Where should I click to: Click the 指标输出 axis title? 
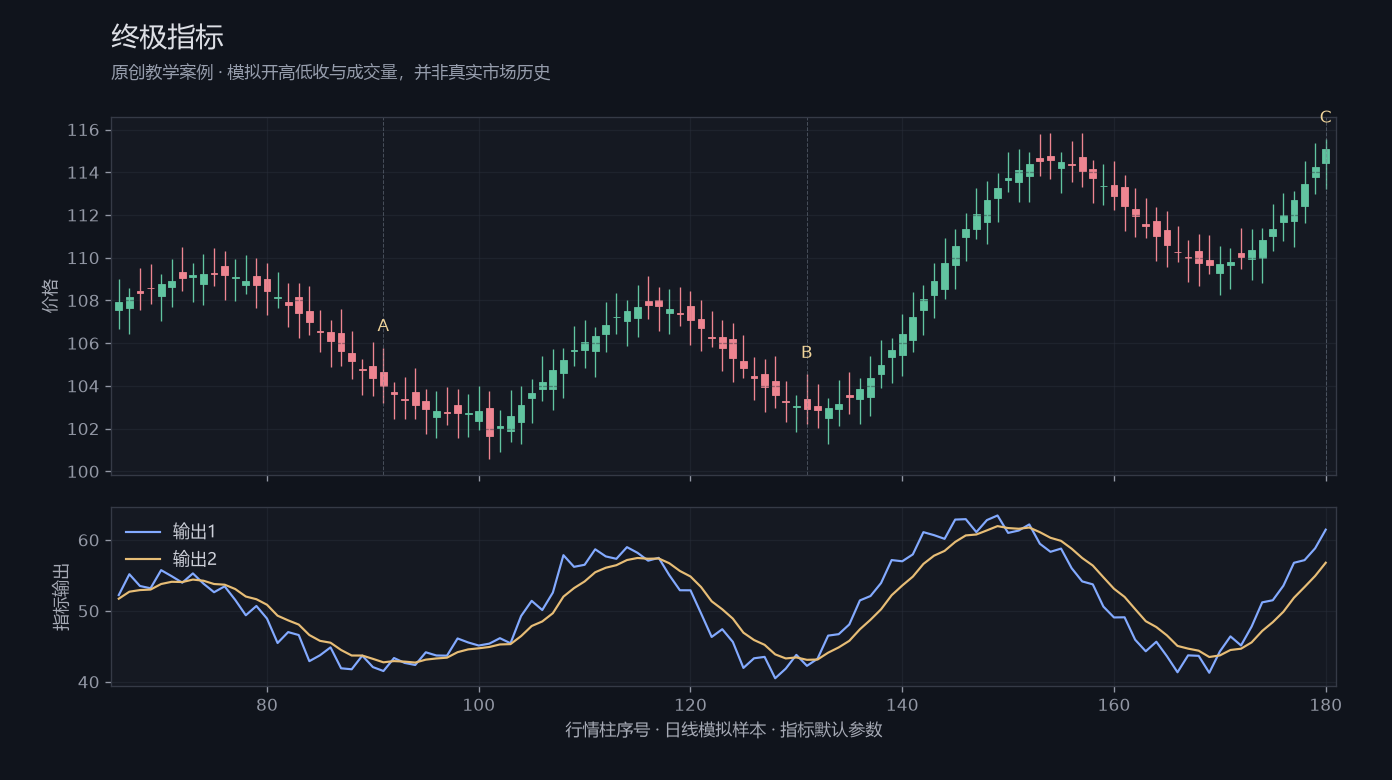[61, 596]
